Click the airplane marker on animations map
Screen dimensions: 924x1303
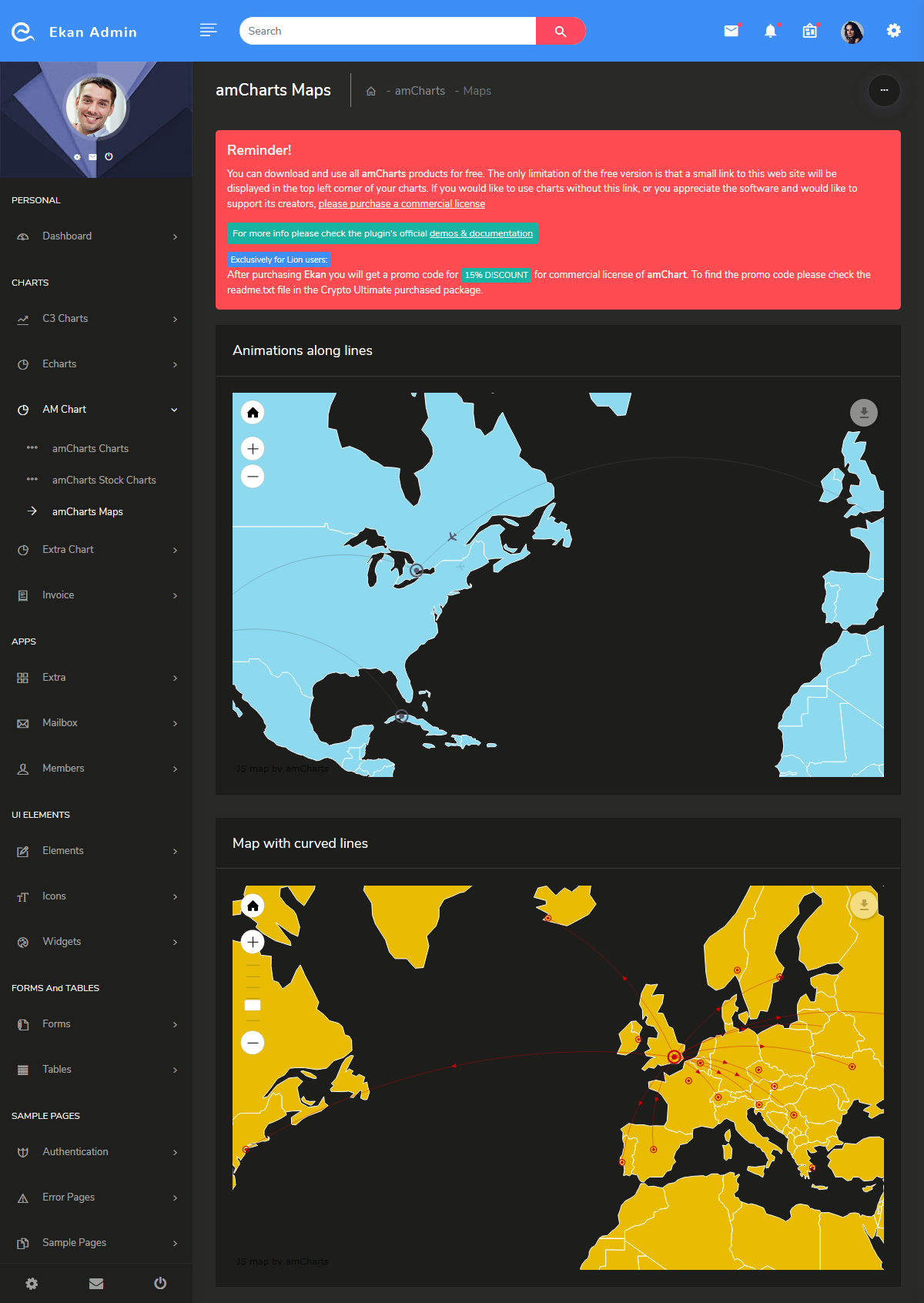point(453,536)
